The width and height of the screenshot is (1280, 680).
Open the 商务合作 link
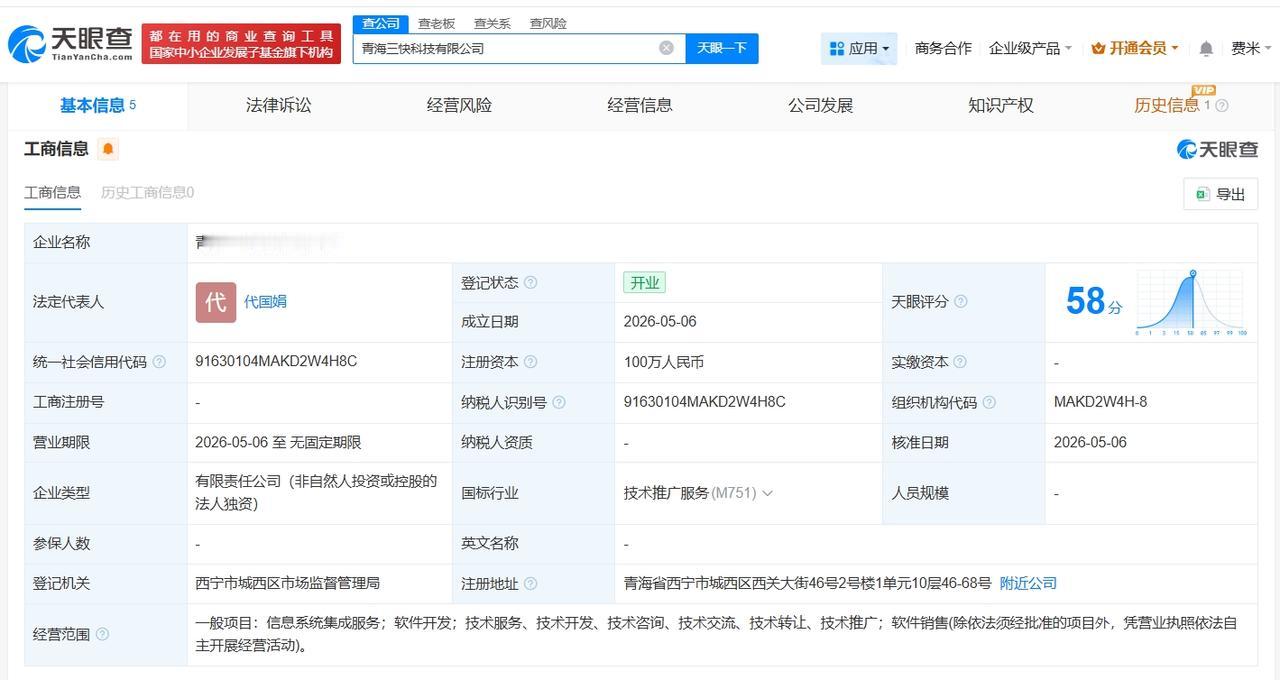click(x=943, y=48)
